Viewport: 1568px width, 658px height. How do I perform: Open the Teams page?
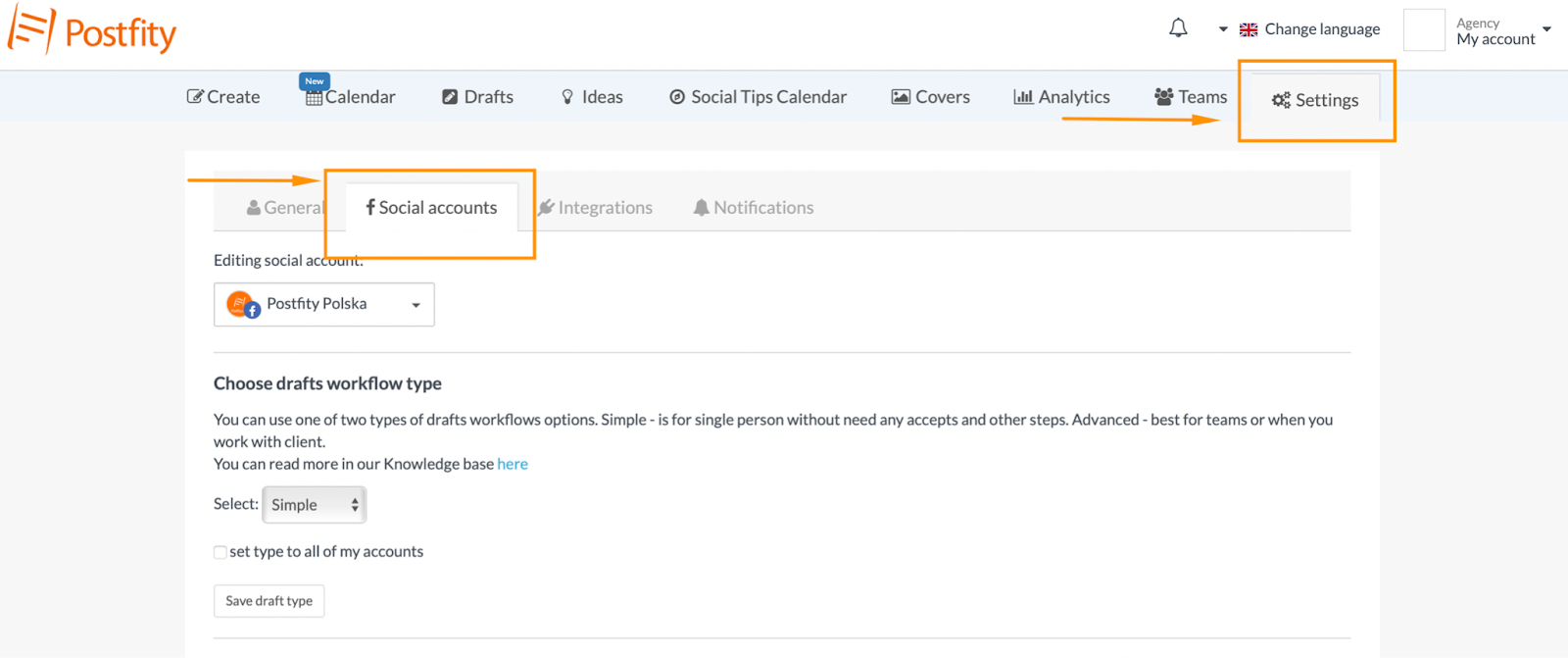click(1191, 97)
